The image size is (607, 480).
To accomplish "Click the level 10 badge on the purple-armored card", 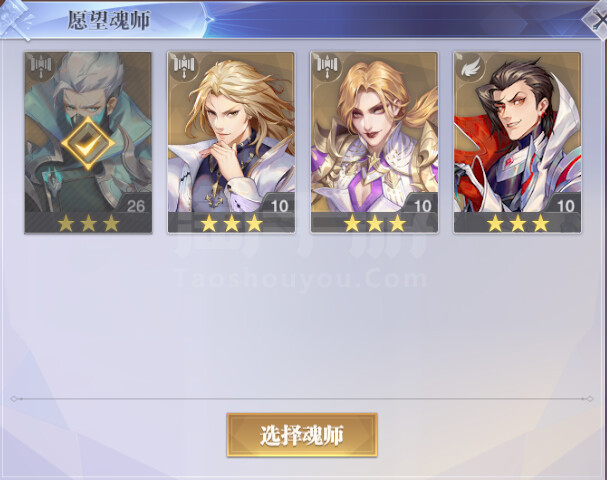I will (421, 204).
